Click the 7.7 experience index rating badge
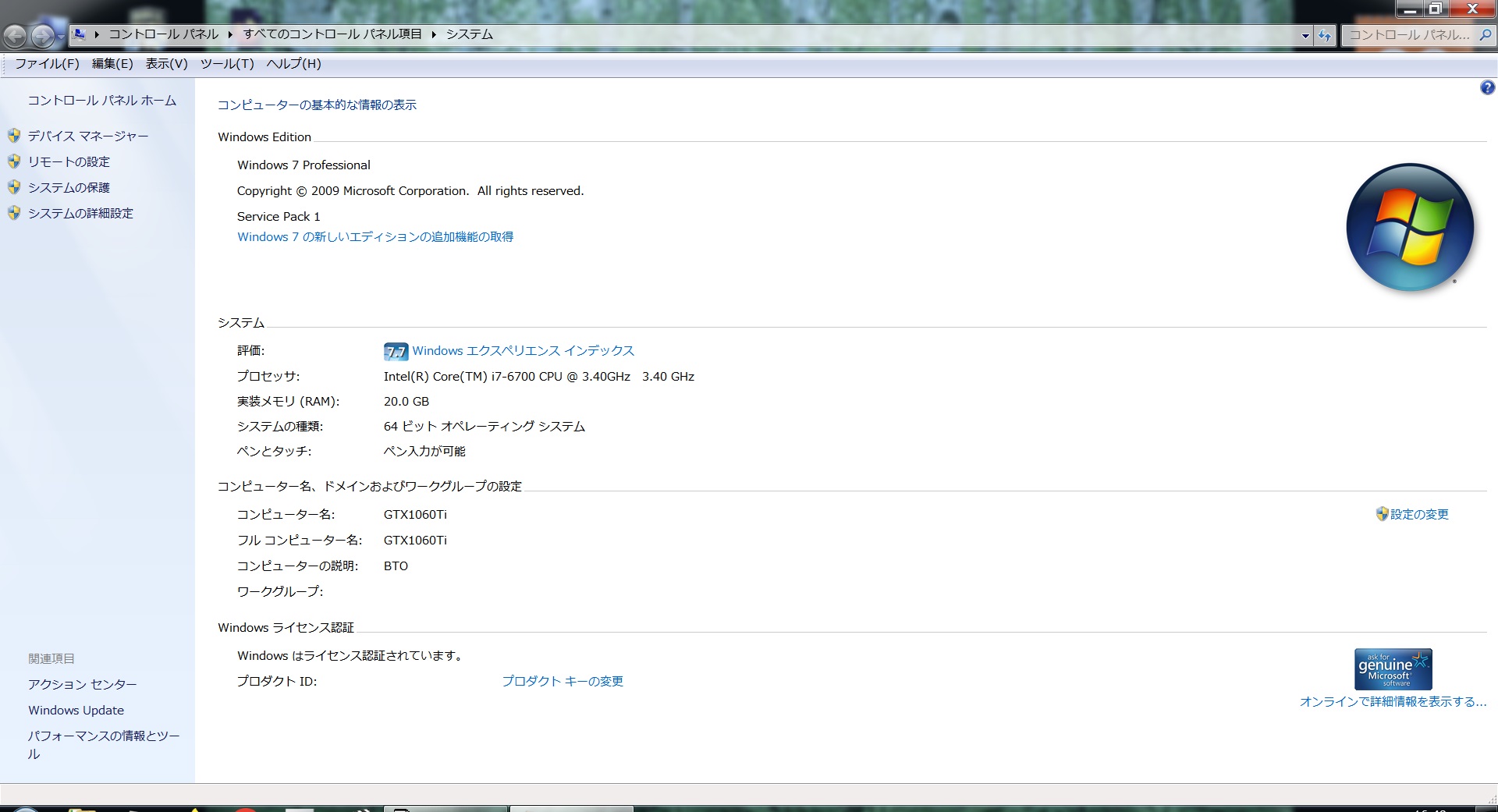 point(396,352)
